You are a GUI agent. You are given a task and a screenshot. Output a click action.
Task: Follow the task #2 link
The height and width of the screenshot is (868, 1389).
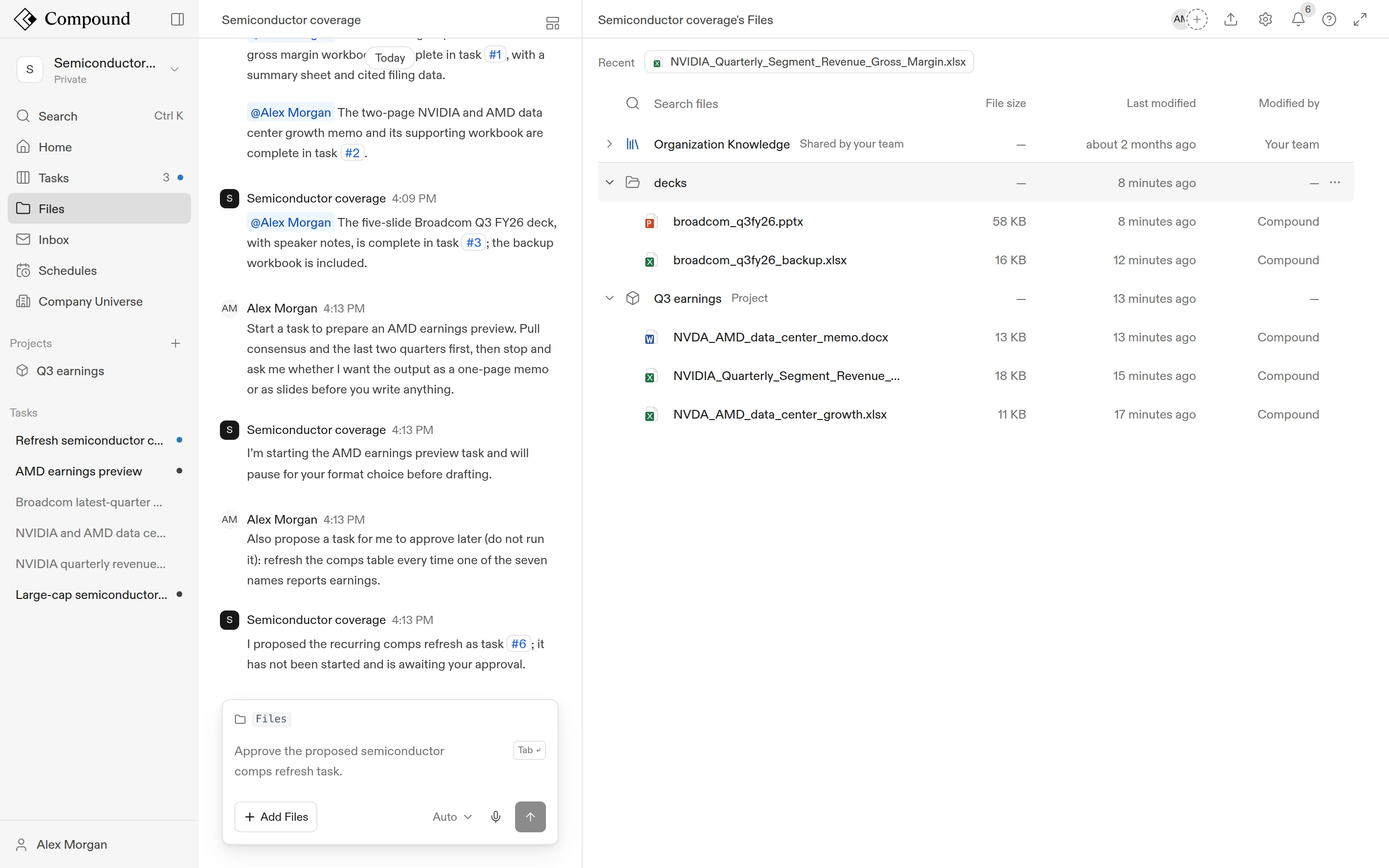coord(353,153)
